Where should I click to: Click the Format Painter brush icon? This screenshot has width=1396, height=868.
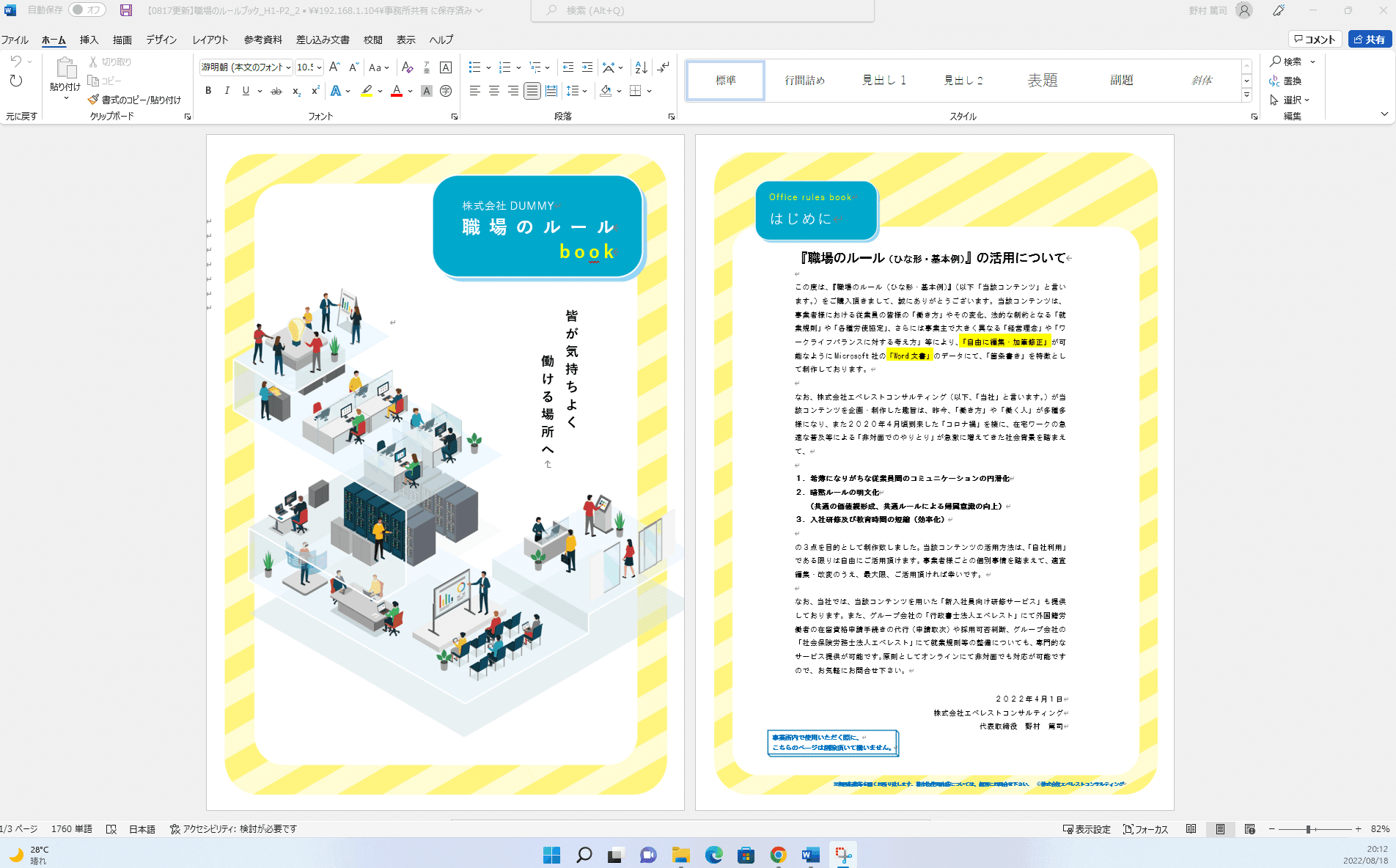coord(93,100)
